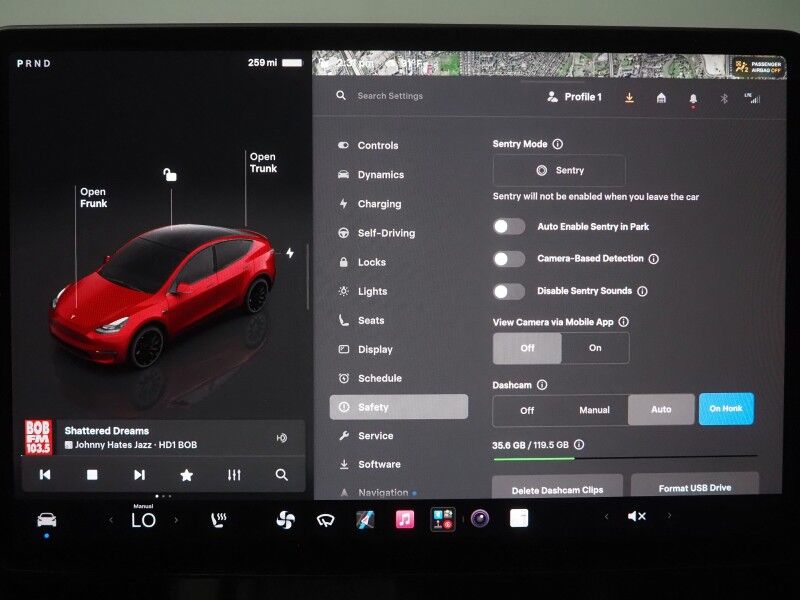Open the climate fan icon

pos(285,520)
